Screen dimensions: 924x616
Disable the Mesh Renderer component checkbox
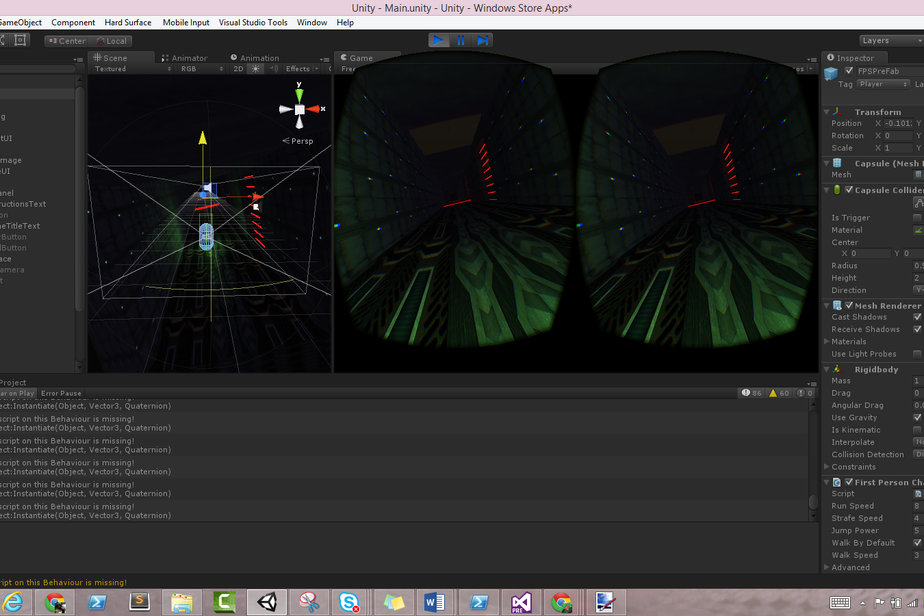(x=849, y=305)
